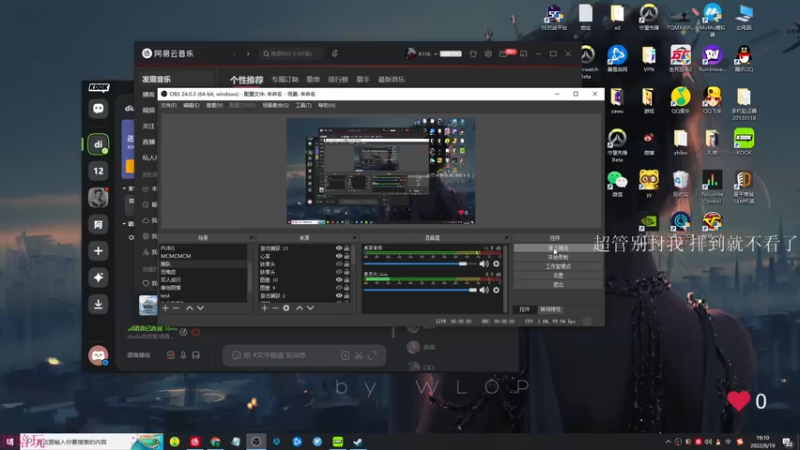Pop out the 来源 dock panel via header icon
The height and width of the screenshot is (450, 800).
(x=354, y=238)
